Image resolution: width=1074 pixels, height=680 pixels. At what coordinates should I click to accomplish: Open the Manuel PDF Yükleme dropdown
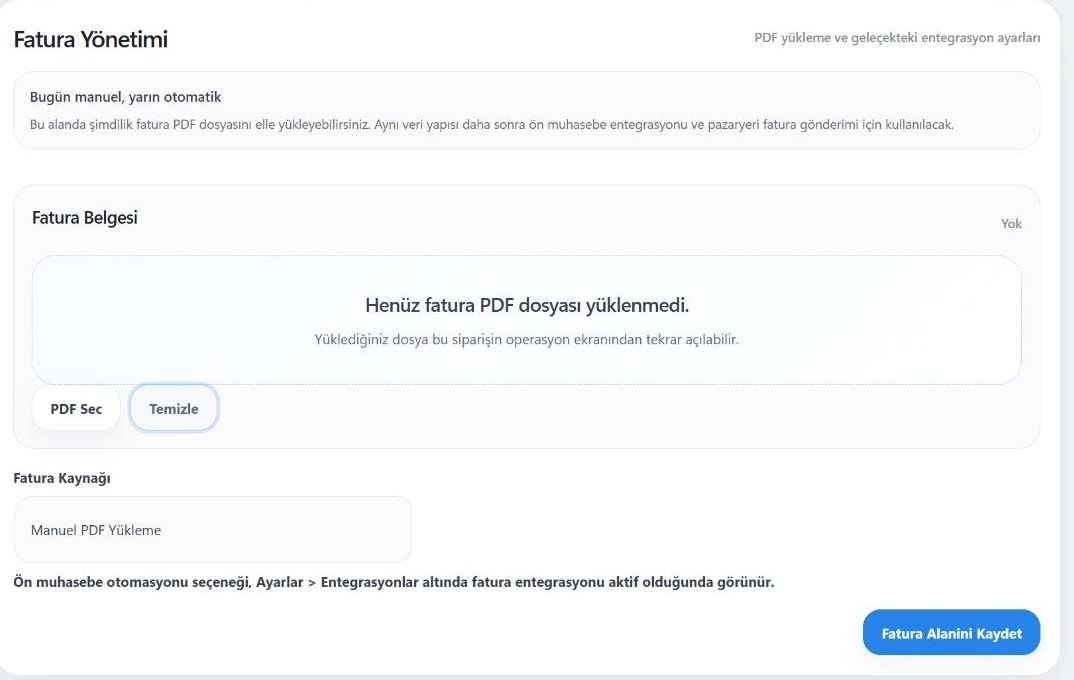(x=212, y=530)
